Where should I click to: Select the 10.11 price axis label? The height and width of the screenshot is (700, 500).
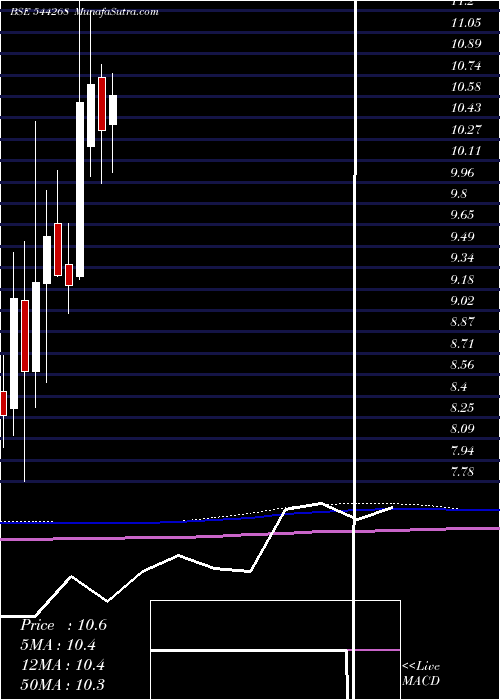click(x=466, y=151)
